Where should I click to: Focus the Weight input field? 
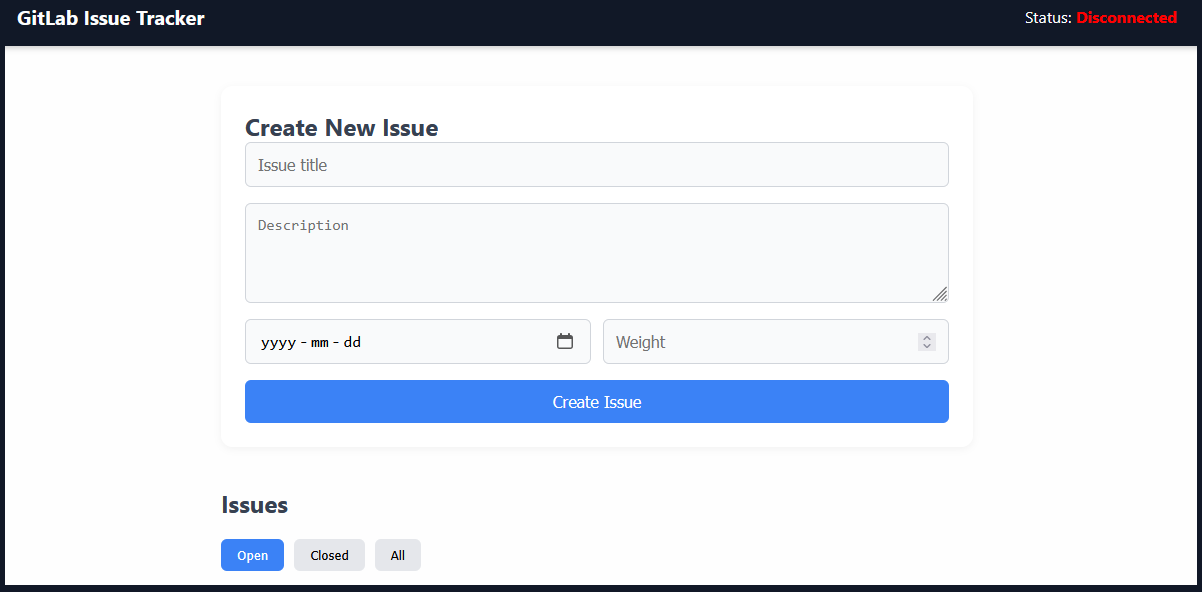[760, 341]
